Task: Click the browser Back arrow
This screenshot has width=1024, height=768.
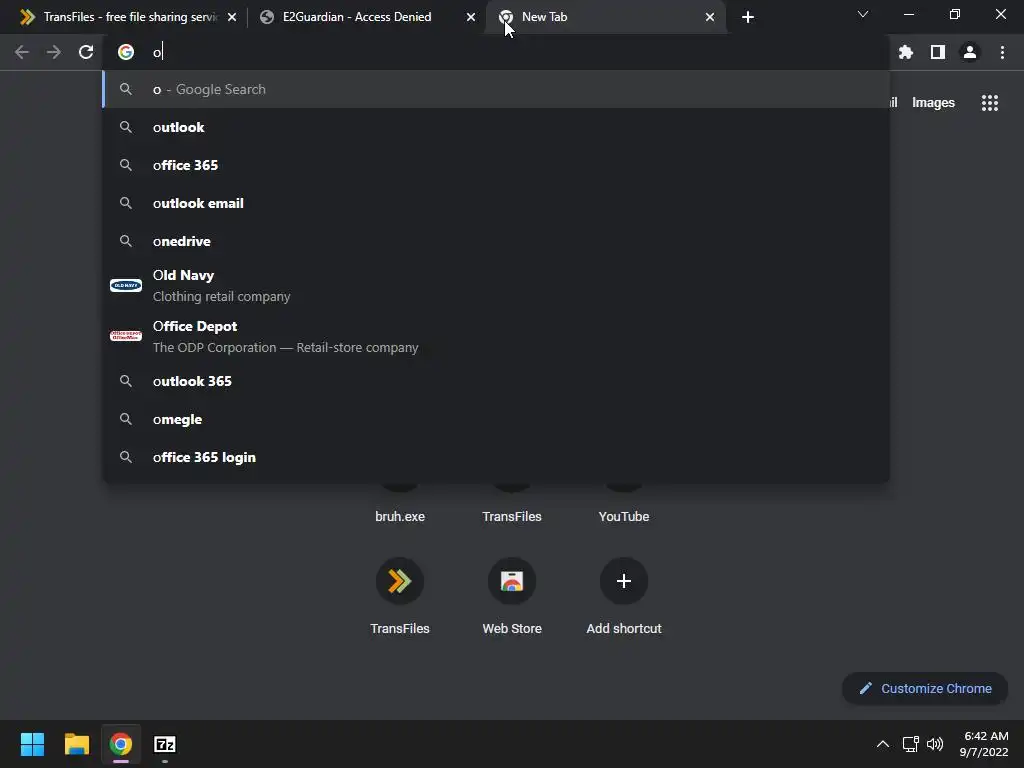Action: [22, 52]
